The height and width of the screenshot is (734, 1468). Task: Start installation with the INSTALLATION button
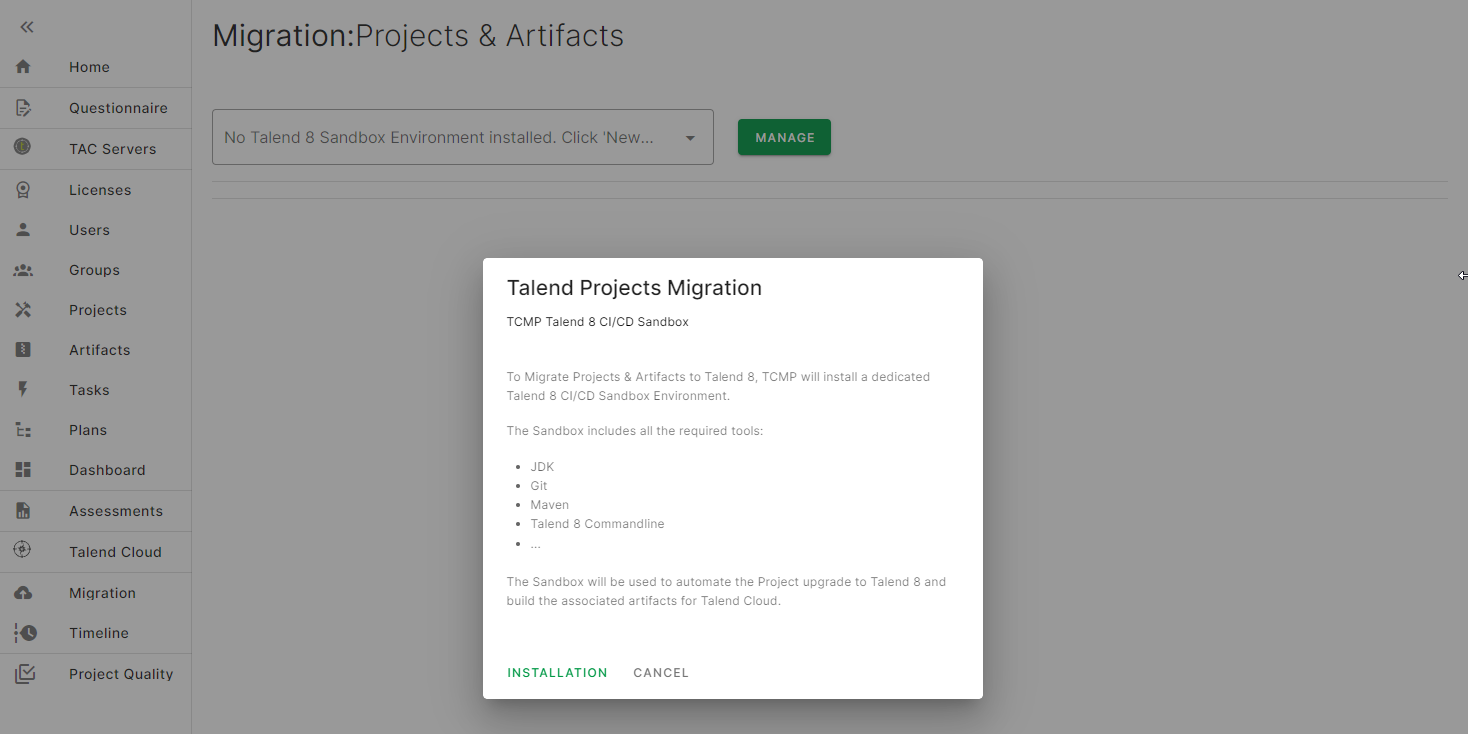click(x=557, y=672)
